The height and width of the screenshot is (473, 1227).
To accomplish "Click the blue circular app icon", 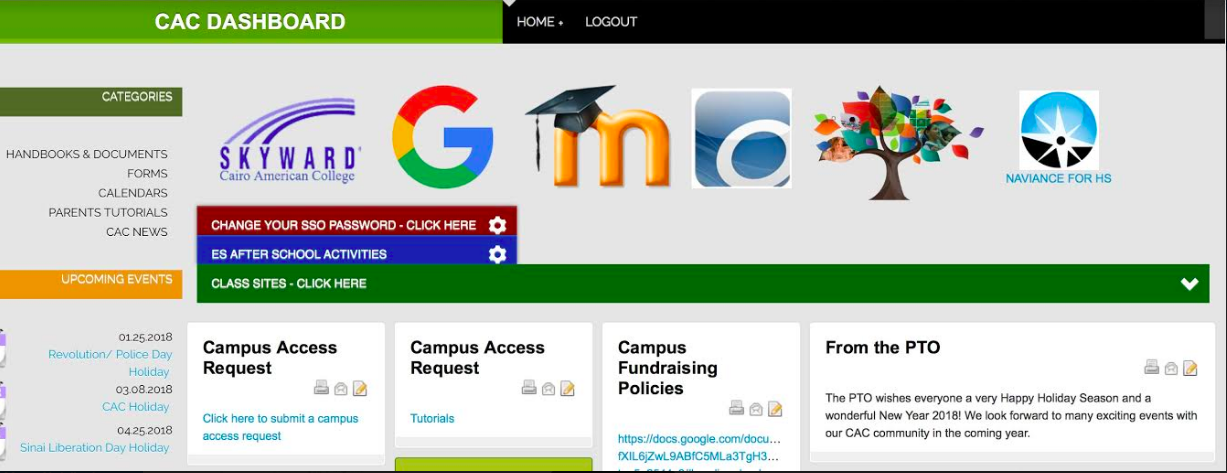I will point(741,138).
